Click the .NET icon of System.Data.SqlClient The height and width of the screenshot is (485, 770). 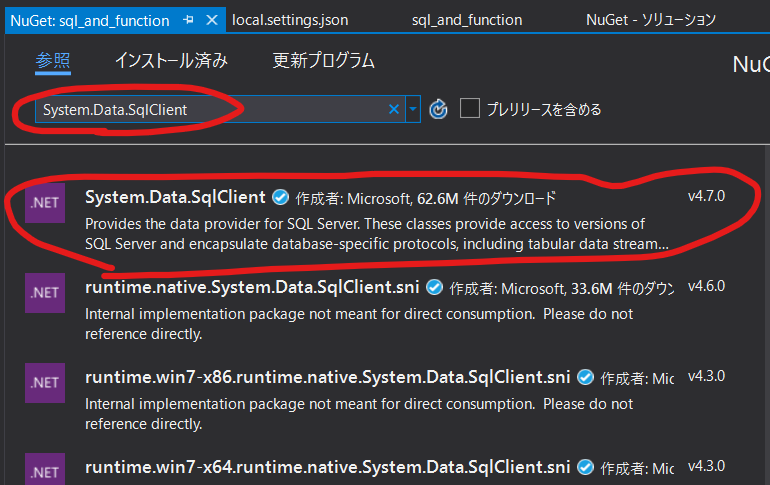(x=45, y=203)
